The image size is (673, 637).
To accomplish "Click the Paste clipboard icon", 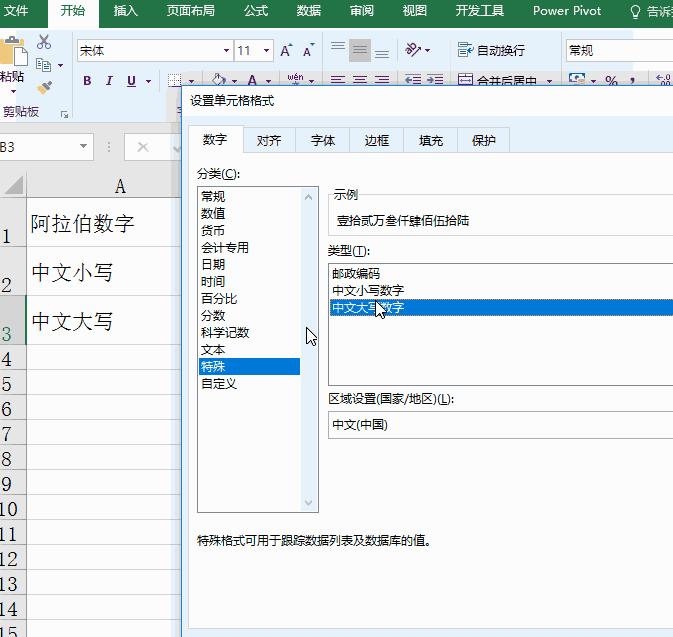I will pyautogui.click(x=13, y=52).
